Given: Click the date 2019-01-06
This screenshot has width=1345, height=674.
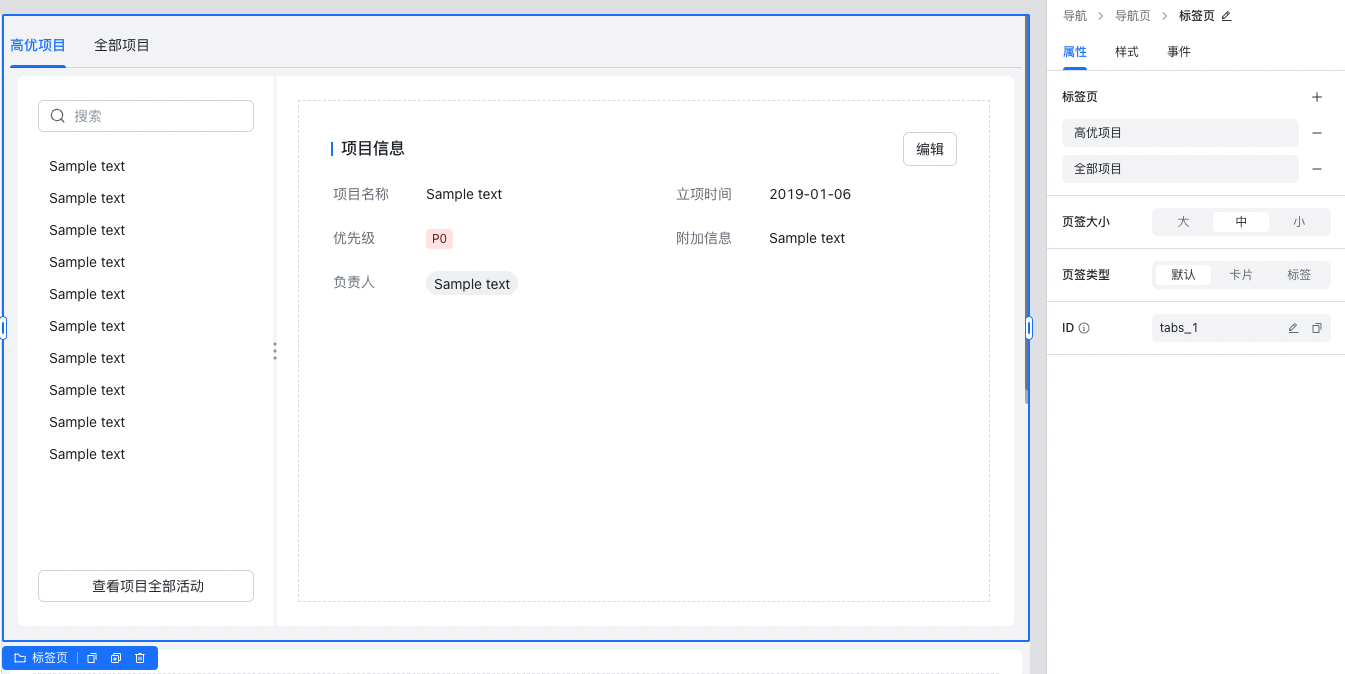Looking at the screenshot, I should click(810, 194).
